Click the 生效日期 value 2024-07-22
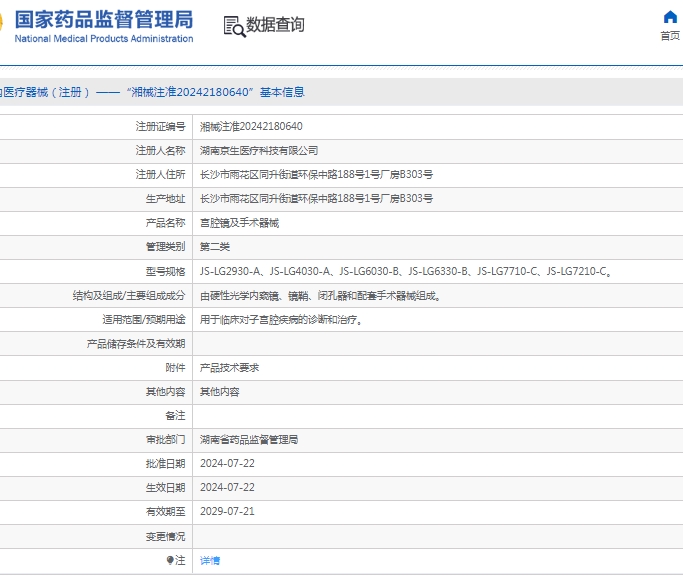The image size is (683, 583). click(227, 487)
